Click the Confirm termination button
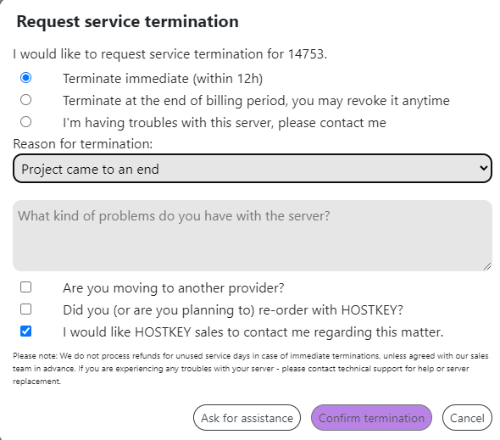The image size is (500, 440). point(371,418)
